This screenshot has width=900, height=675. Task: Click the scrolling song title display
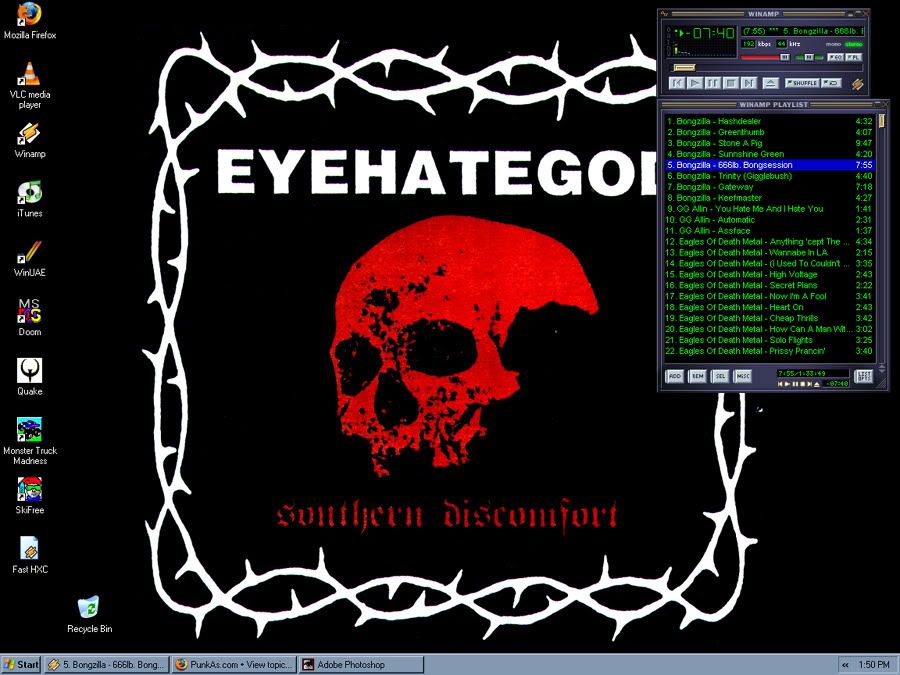click(x=803, y=31)
